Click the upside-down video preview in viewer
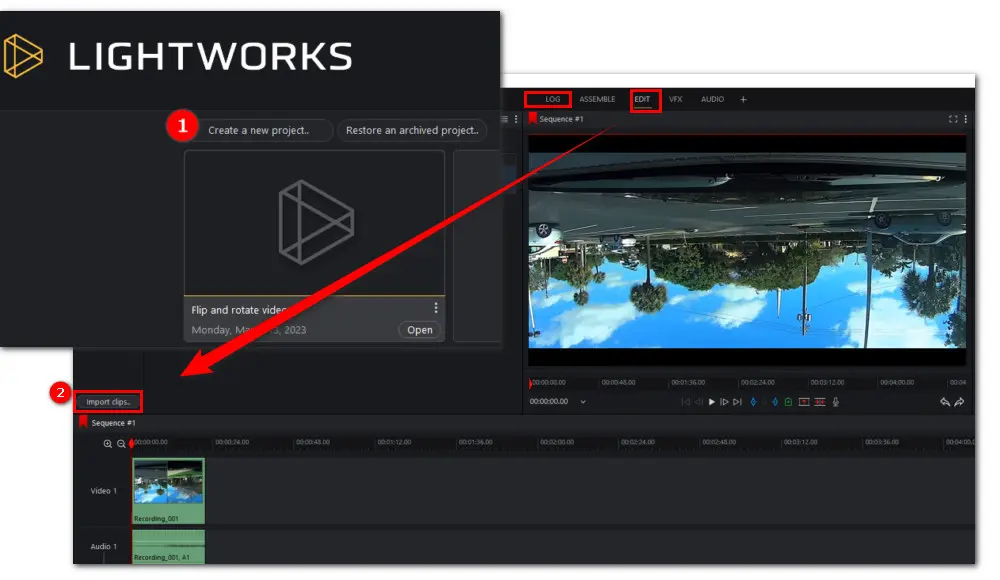Image resolution: width=1000 pixels, height=580 pixels. tap(747, 250)
